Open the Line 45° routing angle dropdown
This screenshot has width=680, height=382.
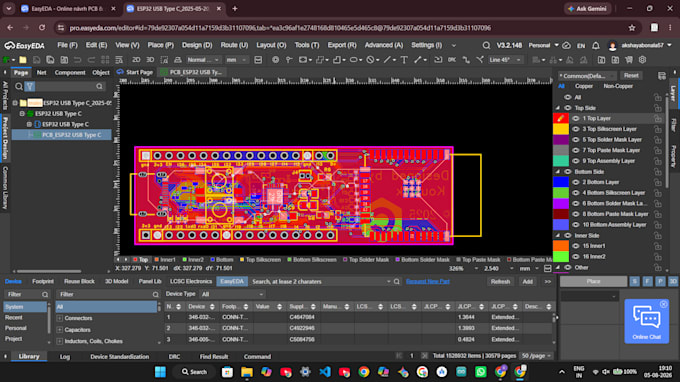point(505,60)
